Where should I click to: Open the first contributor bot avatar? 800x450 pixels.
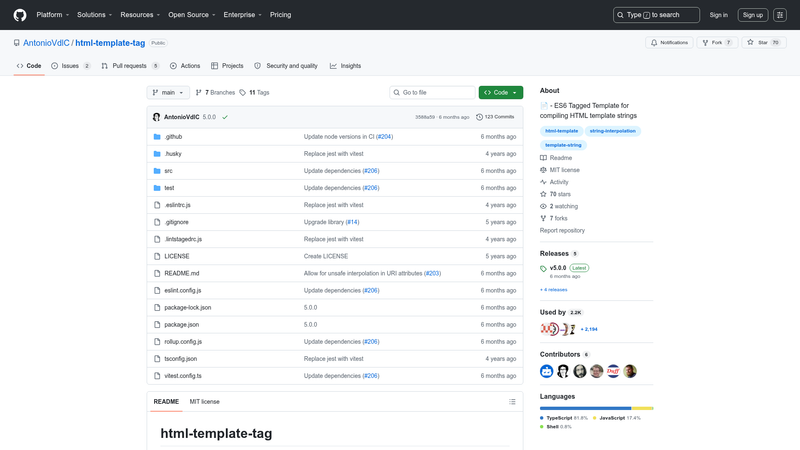pos(546,371)
